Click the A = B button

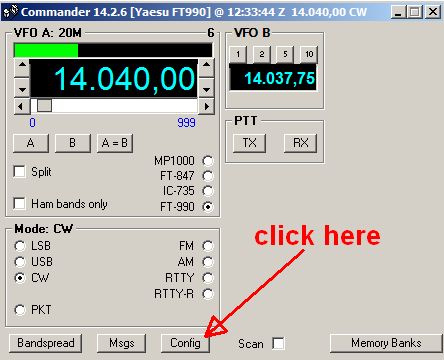click(115, 143)
